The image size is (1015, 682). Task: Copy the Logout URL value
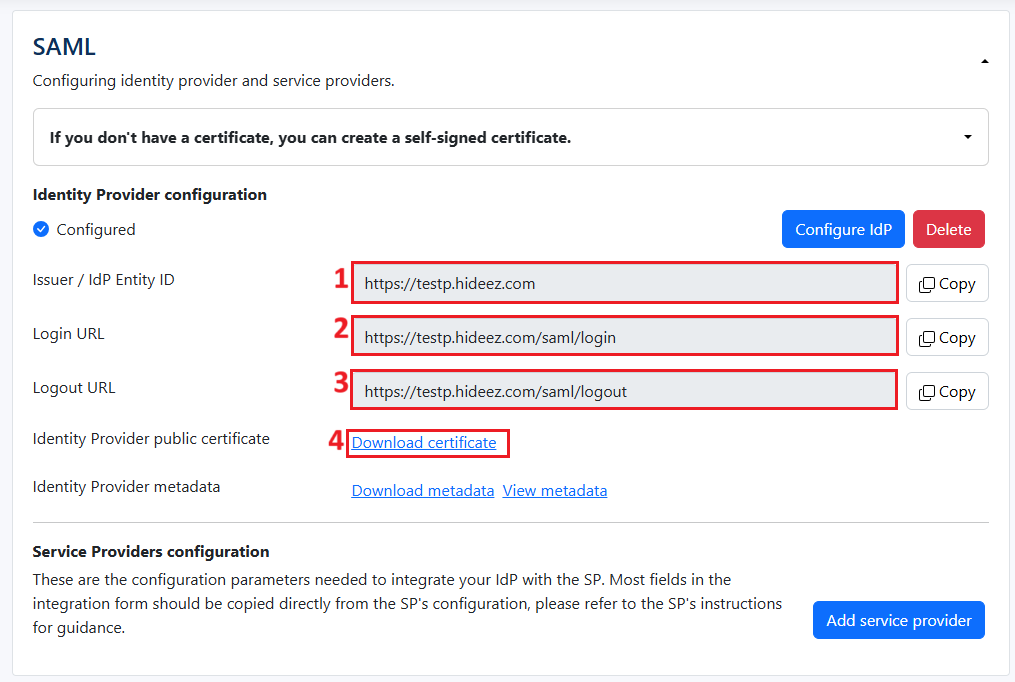click(x=946, y=392)
